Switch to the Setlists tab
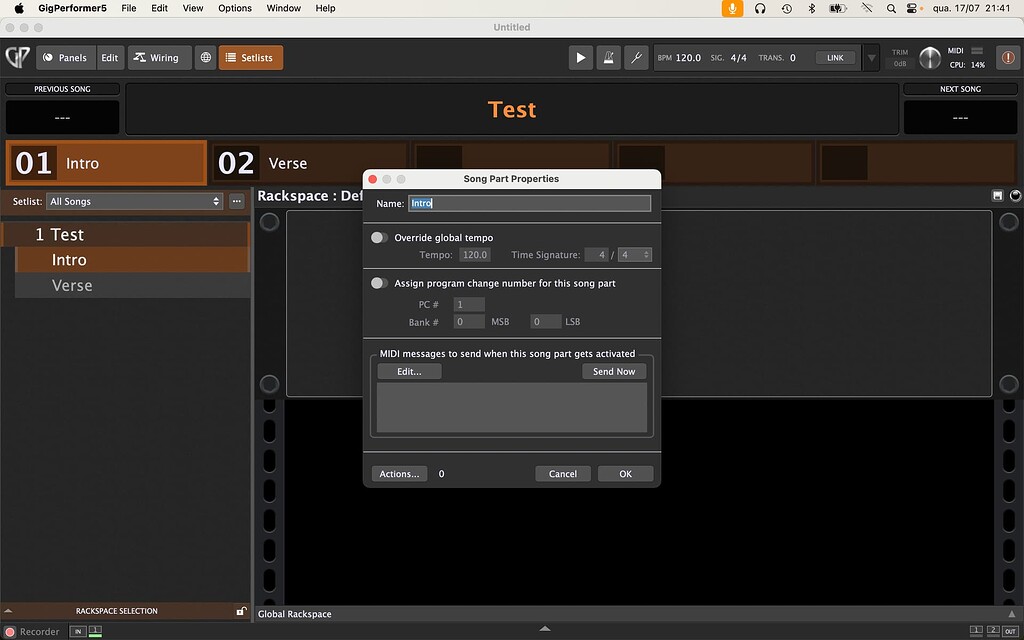 tap(250, 57)
